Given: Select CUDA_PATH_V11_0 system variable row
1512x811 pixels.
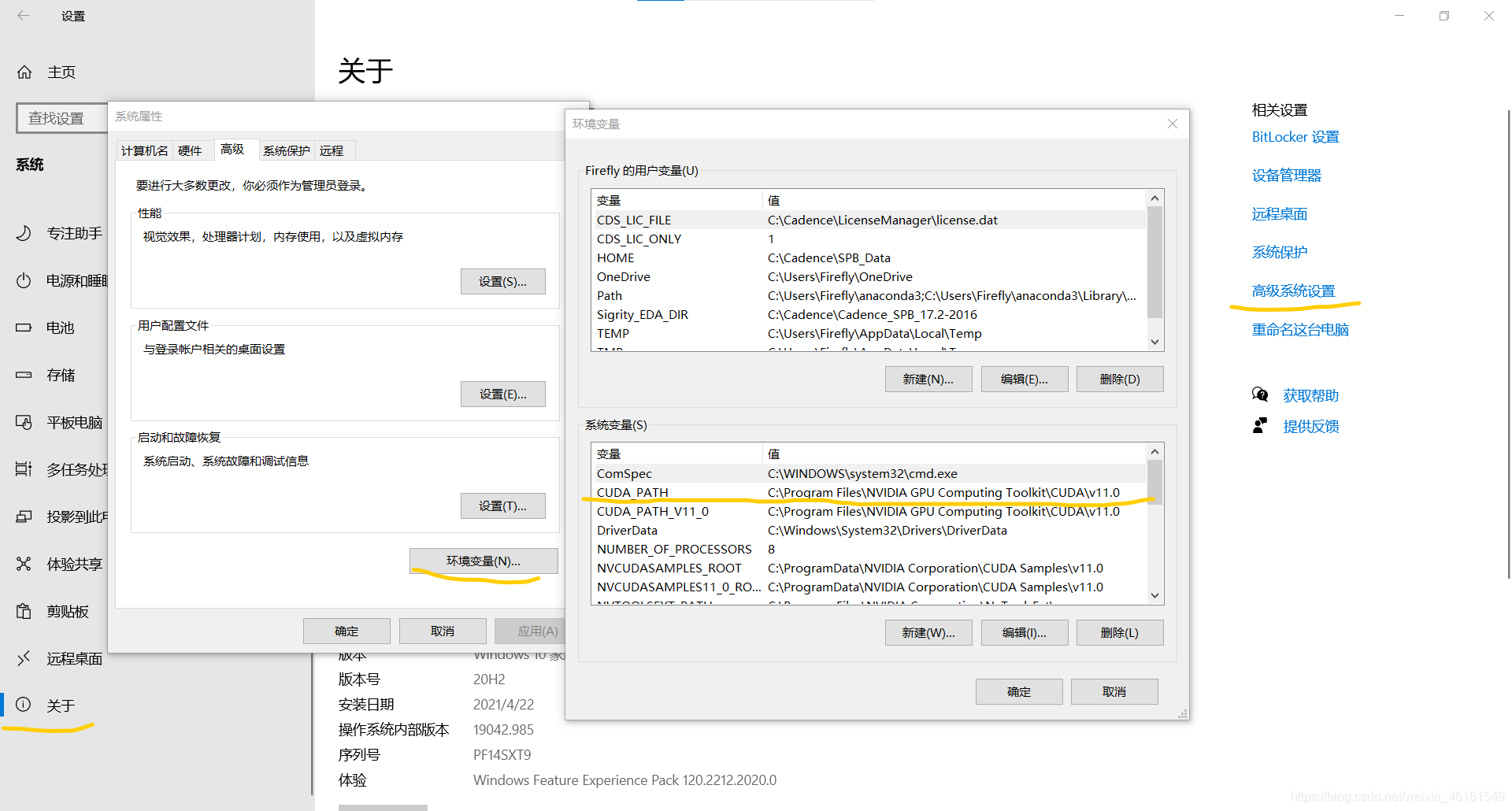Looking at the screenshot, I should [869, 511].
